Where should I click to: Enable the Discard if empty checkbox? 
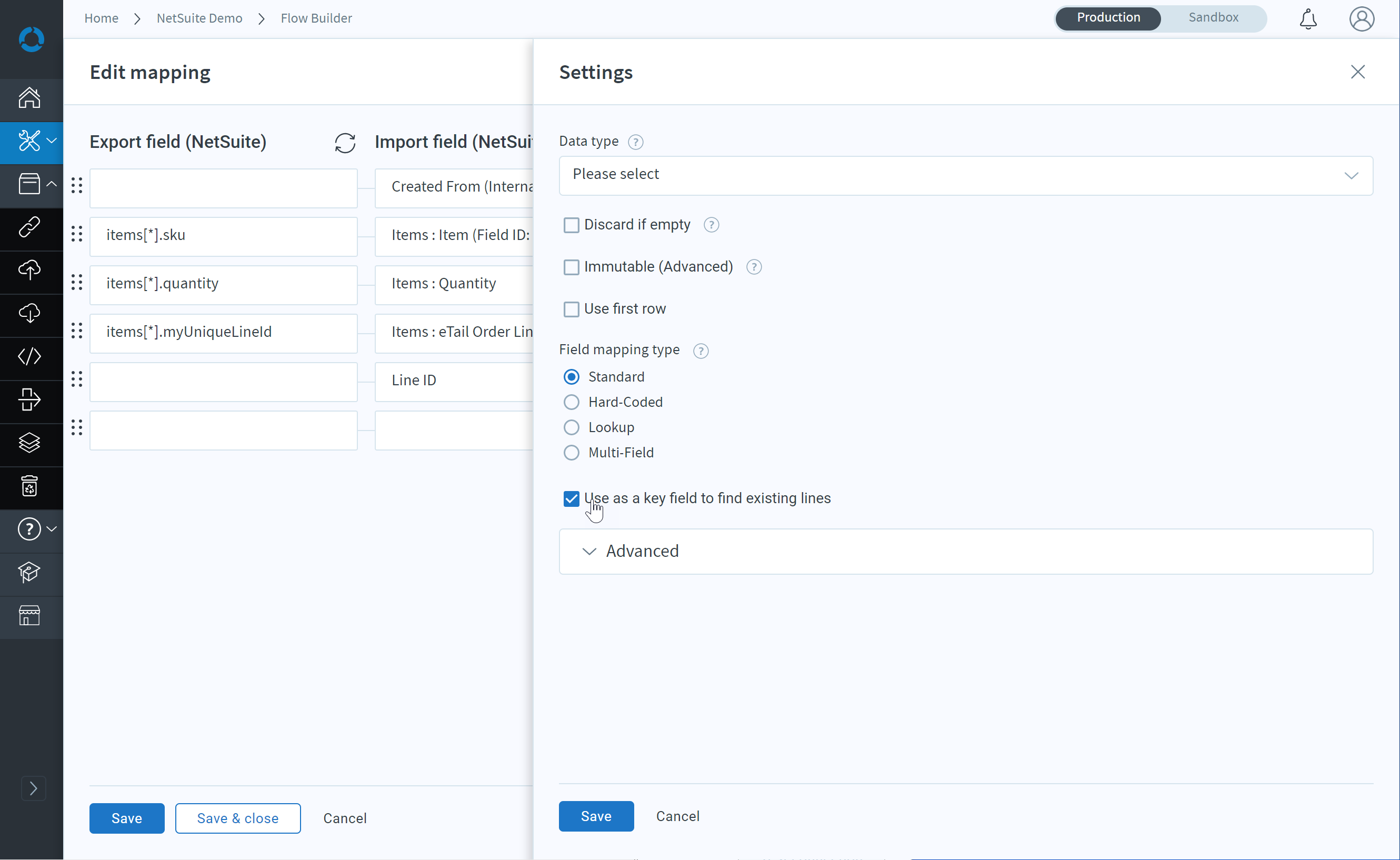(x=571, y=225)
